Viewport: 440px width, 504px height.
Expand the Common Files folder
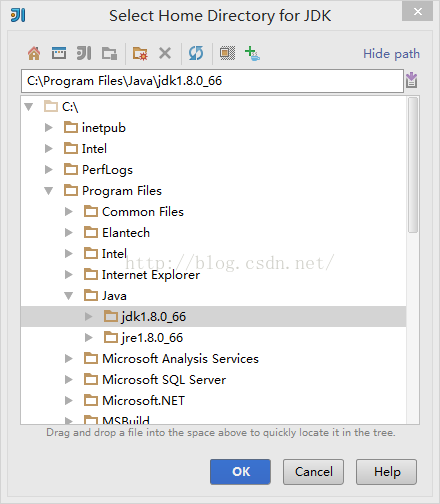pos(69,211)
